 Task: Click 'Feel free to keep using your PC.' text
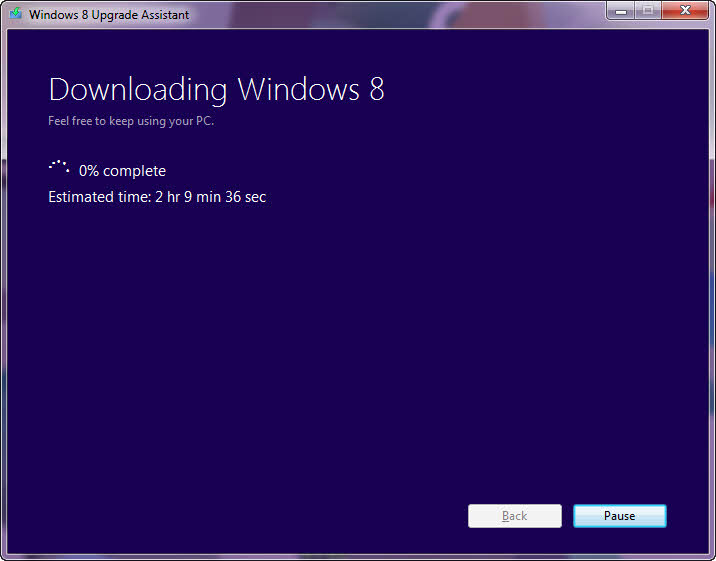pyautogui.click(x=131, y=121)
